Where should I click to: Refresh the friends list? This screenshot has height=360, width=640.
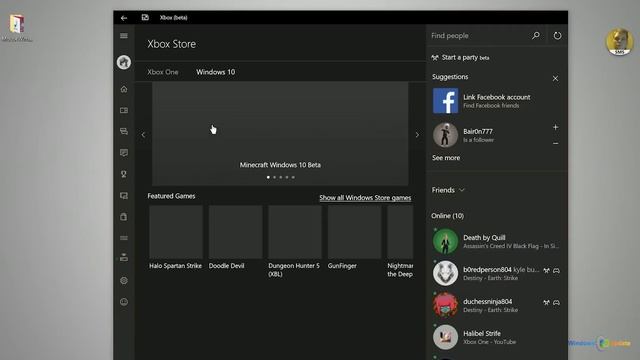[x=557, y=36]
